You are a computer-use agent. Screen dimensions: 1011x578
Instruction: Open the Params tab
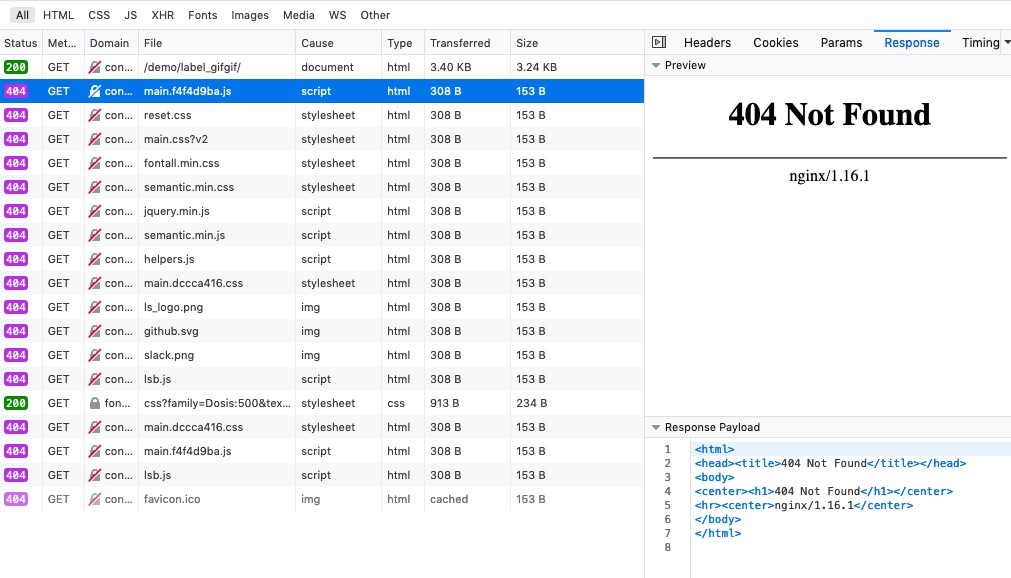(841, 43)
